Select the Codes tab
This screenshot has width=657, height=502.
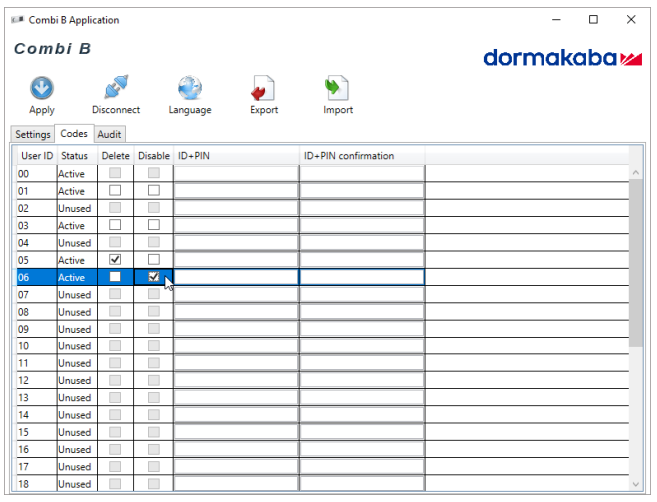point(74,133)
